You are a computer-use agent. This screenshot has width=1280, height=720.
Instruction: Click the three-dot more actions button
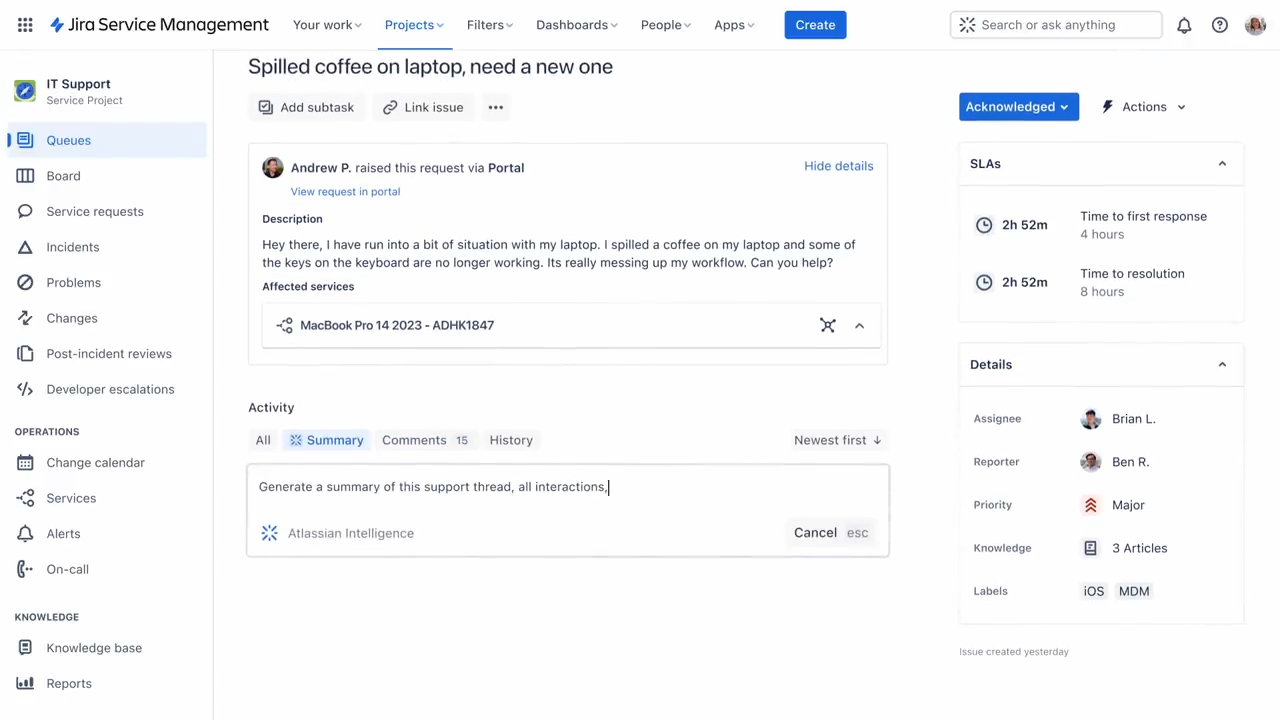495,107
